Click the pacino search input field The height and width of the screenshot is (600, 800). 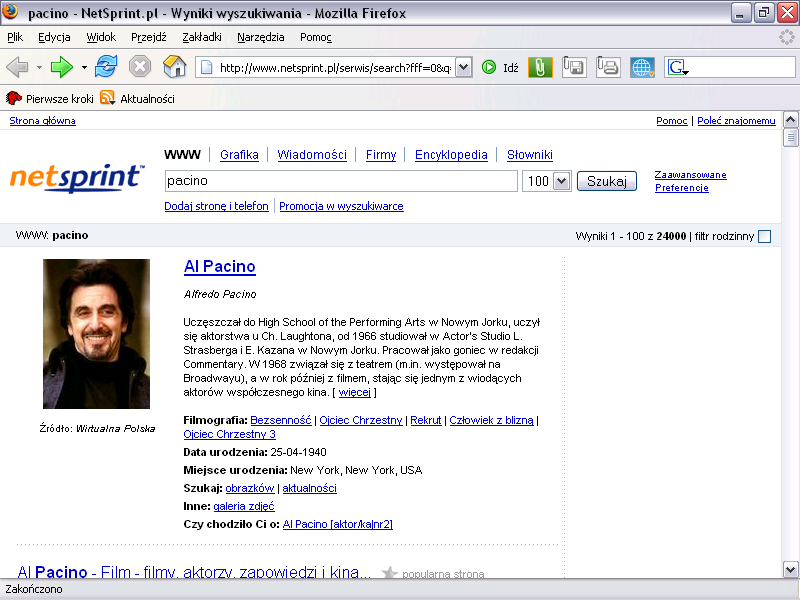[341, 181]
